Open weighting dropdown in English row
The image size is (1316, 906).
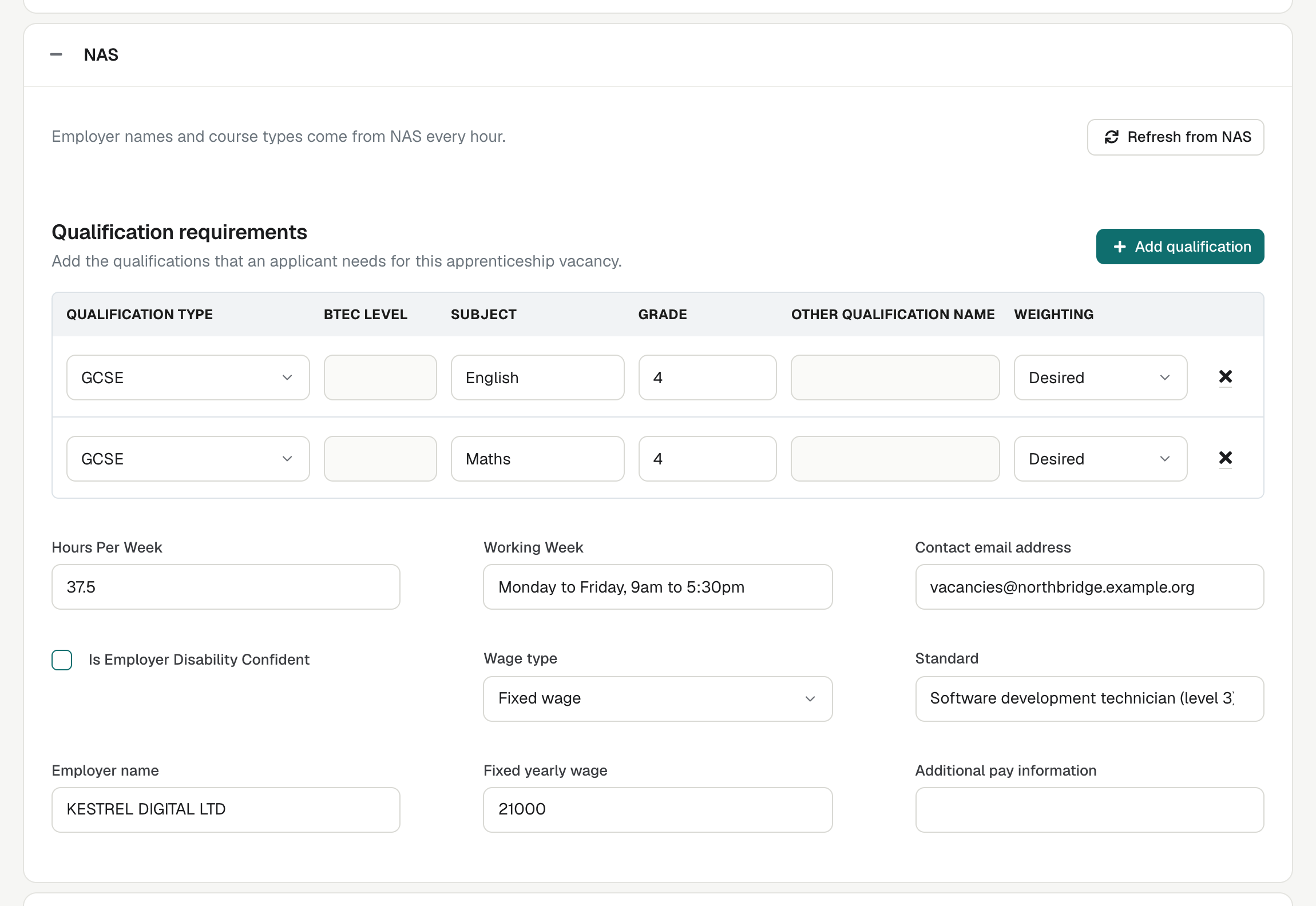click(1100, 378)
